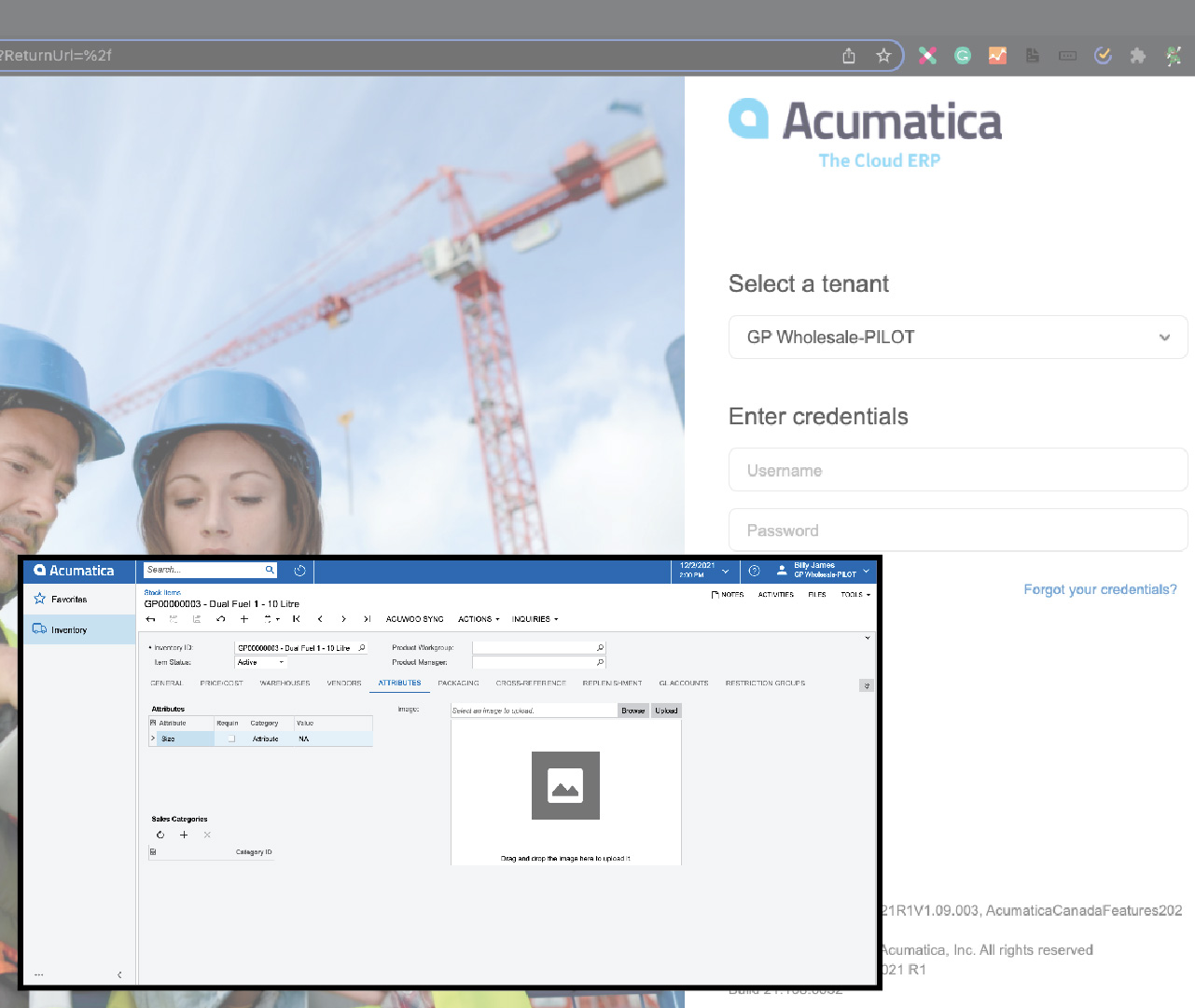Open the Select a tenant dropdown
This screenshot has width=1195, height=1008.
pyautogui.click(x=958, y=337)
